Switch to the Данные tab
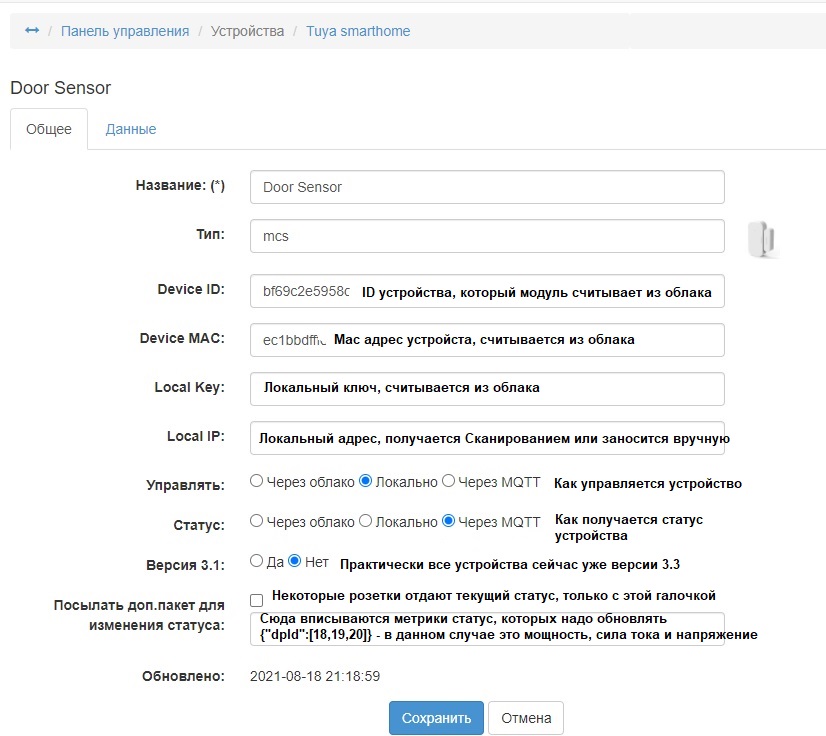Image resolution: width=826 pixels, height=736 pixels. click(x=131, y=129)
